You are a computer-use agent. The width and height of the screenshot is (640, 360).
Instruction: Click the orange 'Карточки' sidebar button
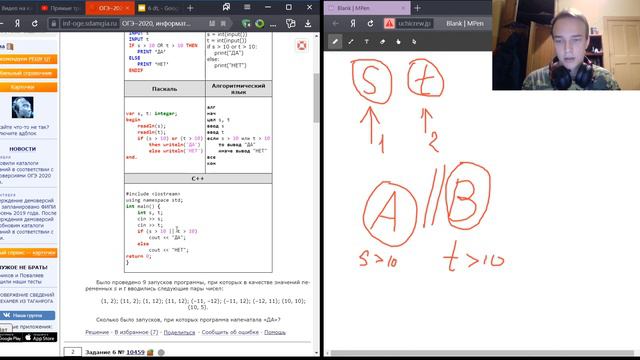click(x=28, y=87)
